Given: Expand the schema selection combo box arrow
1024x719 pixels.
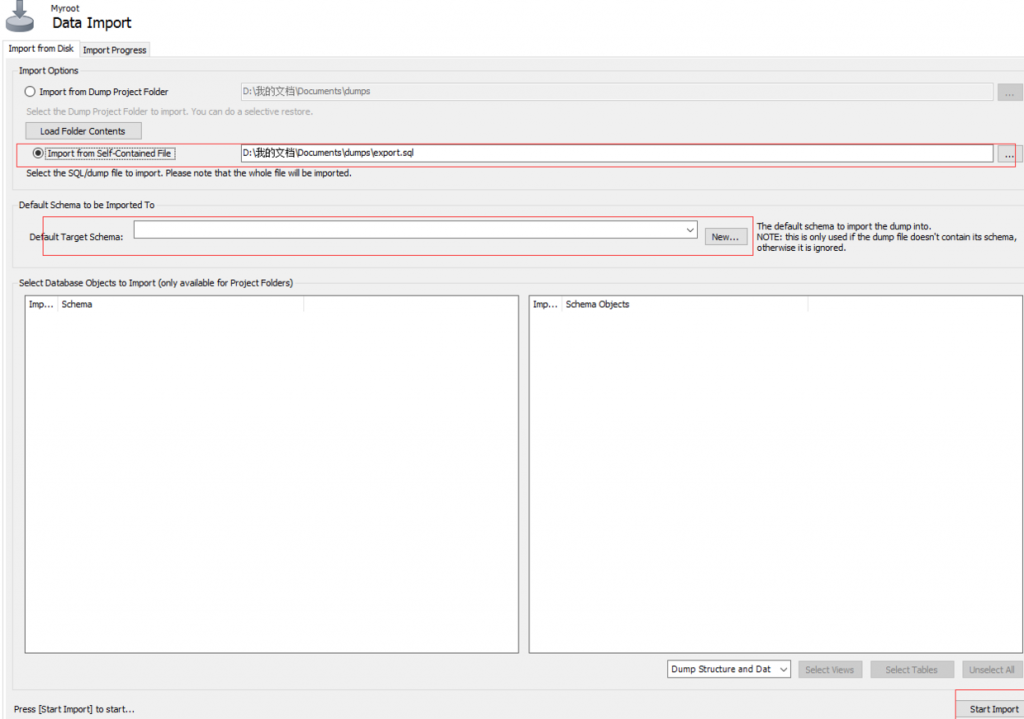Looking at the screenshot, I should tap(689, 230).
